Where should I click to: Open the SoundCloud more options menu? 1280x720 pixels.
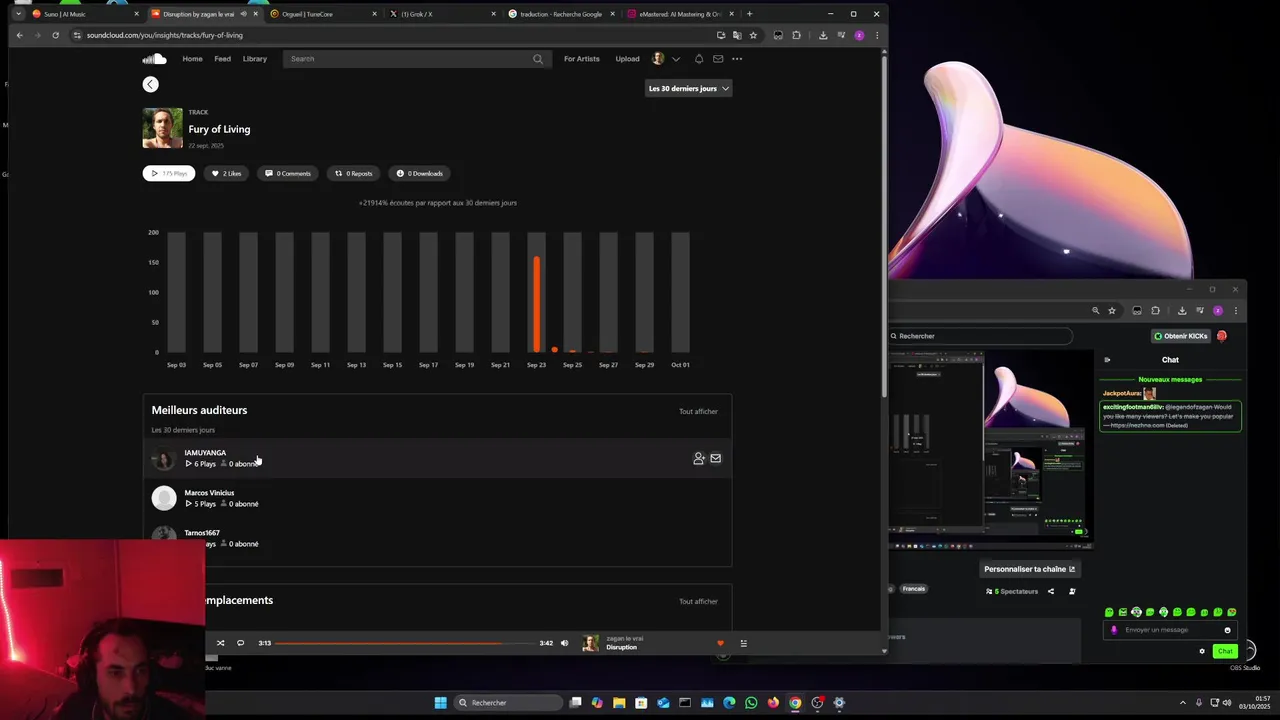point(737,59)
